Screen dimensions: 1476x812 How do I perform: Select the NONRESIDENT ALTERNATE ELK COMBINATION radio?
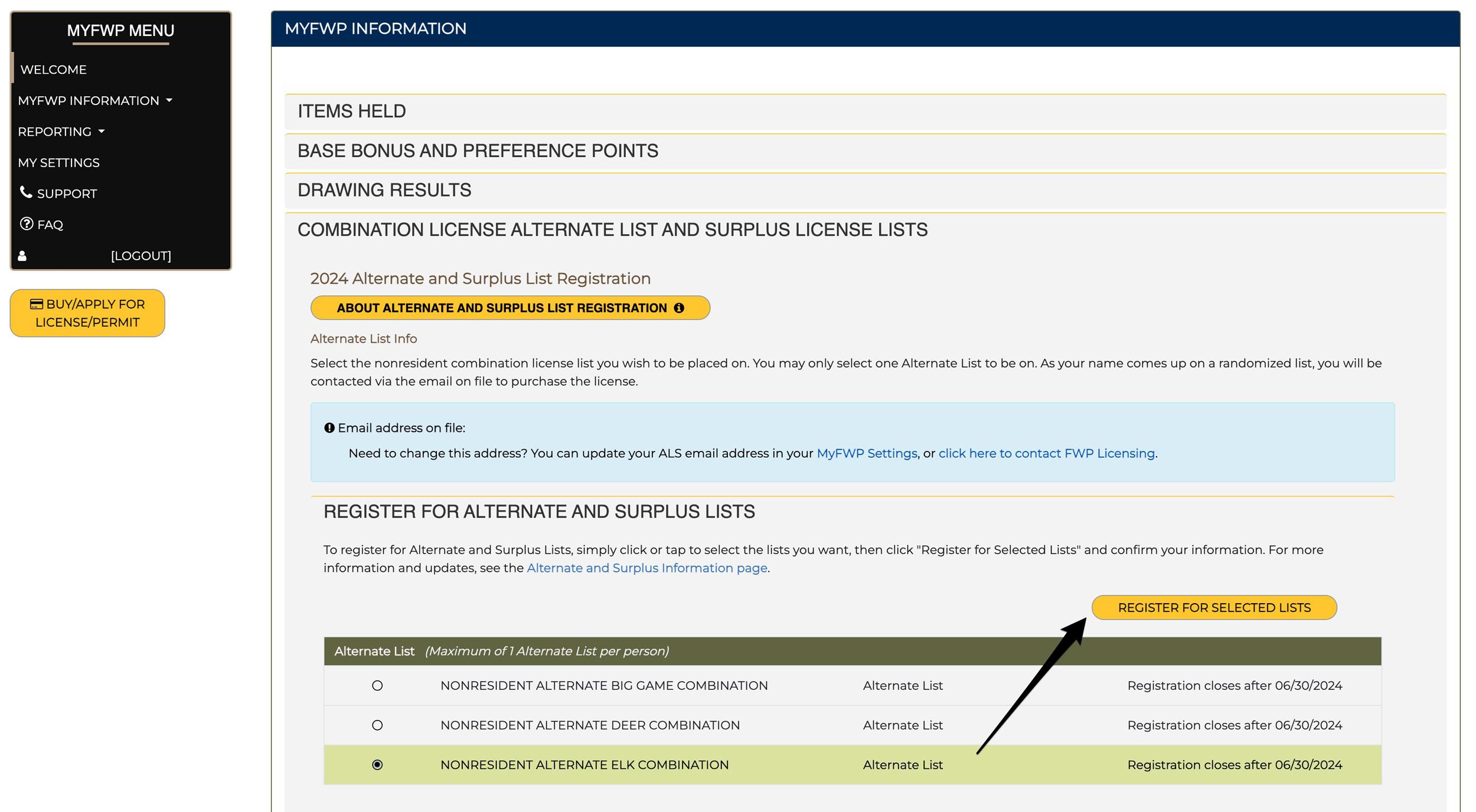click(378, 764)
